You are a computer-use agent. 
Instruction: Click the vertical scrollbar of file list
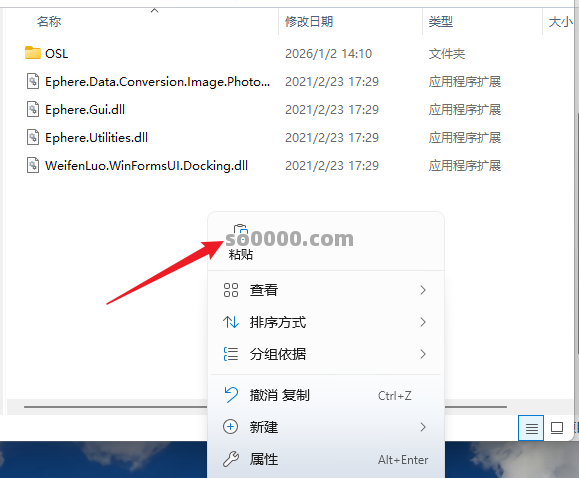click(x=577, y=232)
